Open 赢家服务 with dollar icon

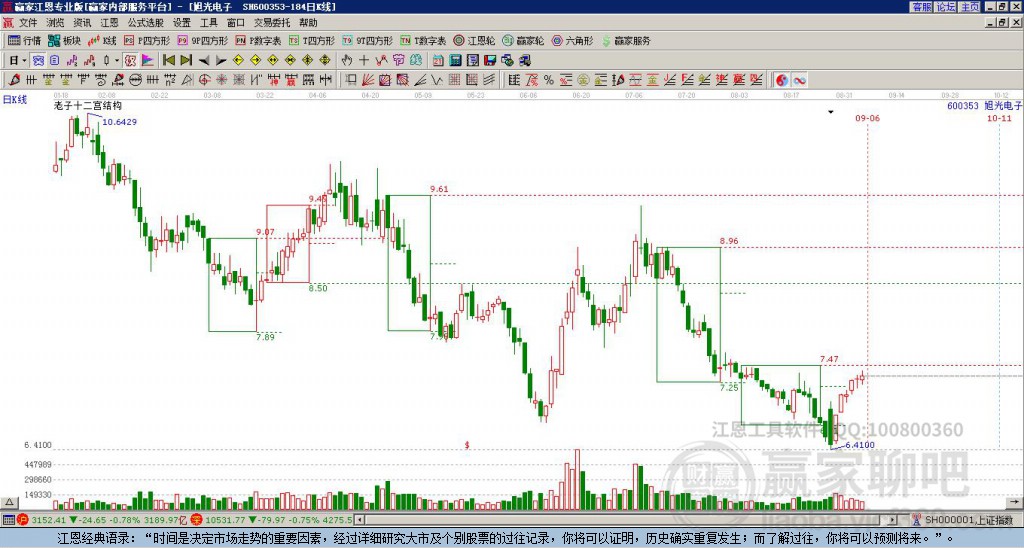click(626, 40)
